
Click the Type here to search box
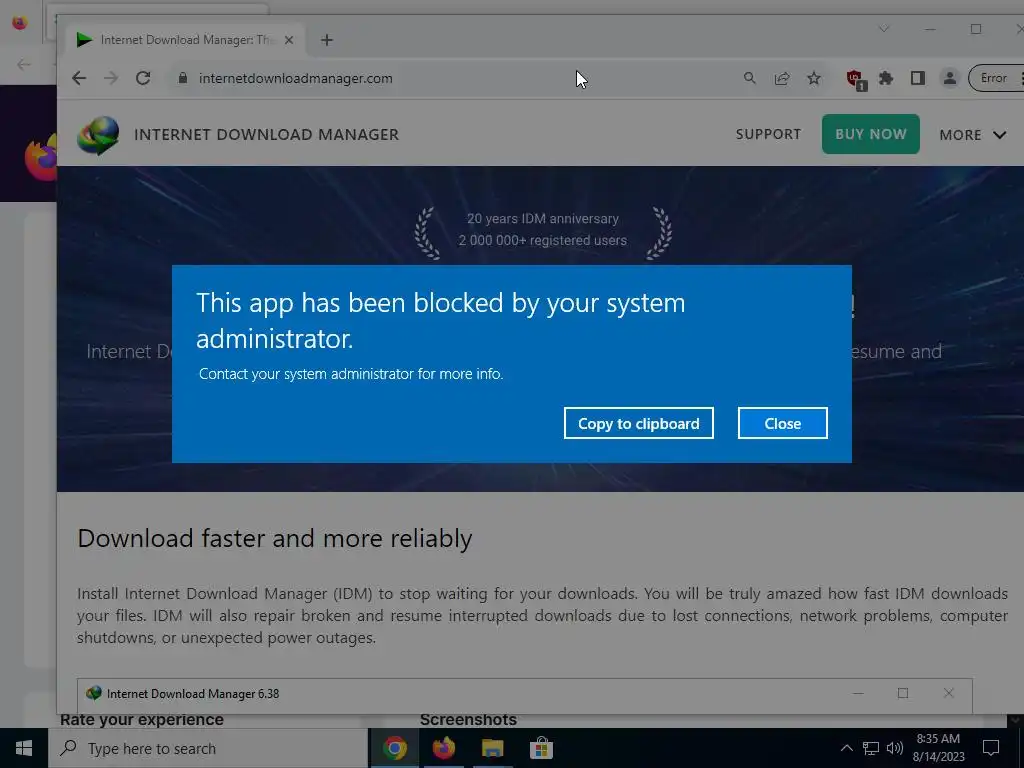208,748
